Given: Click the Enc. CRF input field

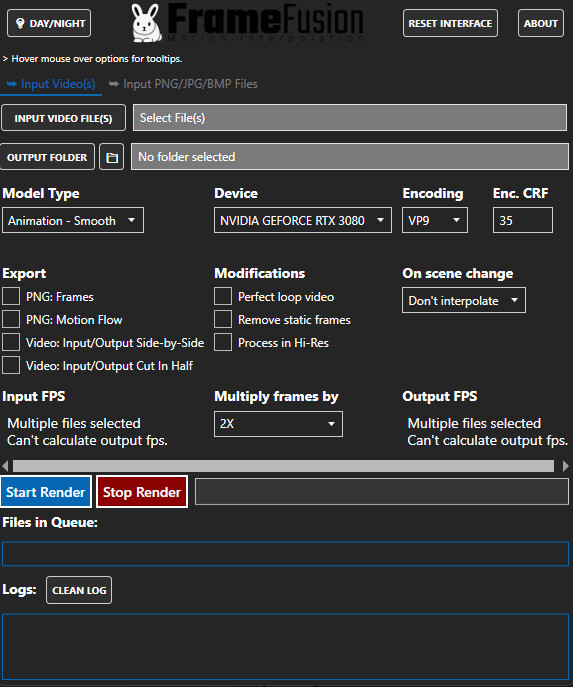Looking at the screenshot, I should pyautogui.click(x=523, y=220).
